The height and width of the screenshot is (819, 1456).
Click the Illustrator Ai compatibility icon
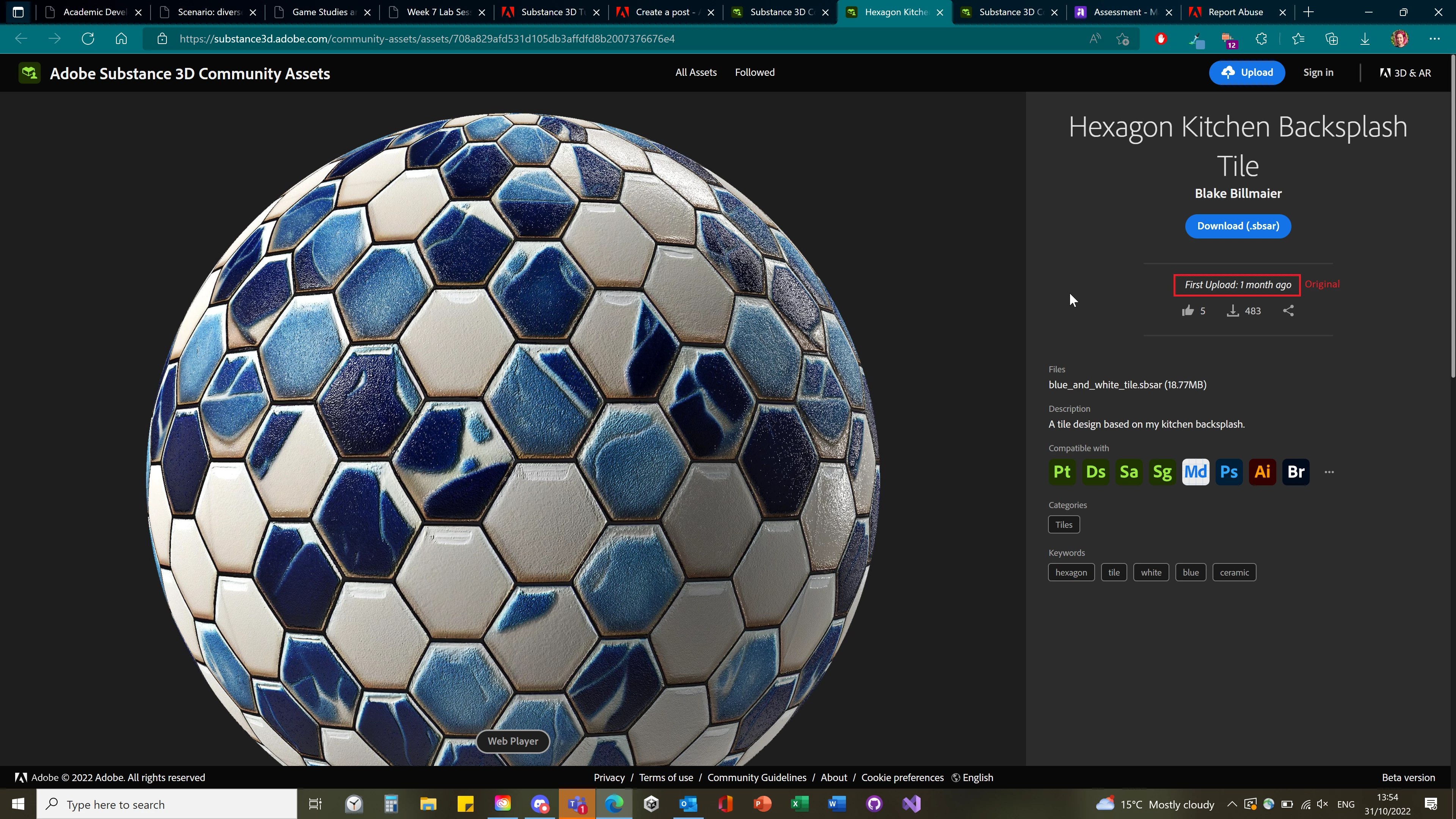[x=1262, y=471]
